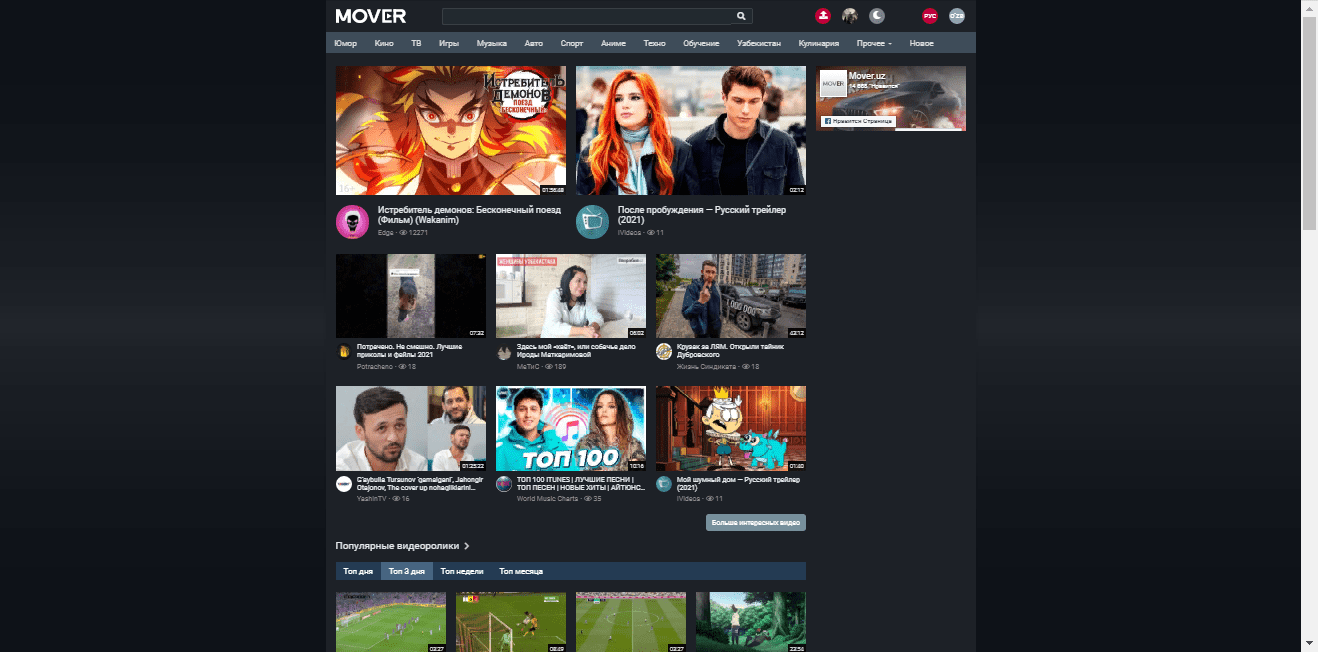Open the Игры category

(449, 44)
